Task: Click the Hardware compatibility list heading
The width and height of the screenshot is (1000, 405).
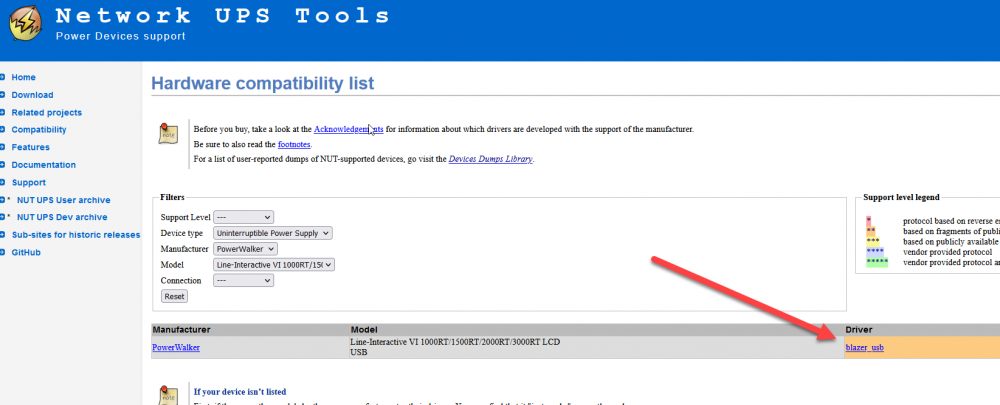Action: point(263,83)
